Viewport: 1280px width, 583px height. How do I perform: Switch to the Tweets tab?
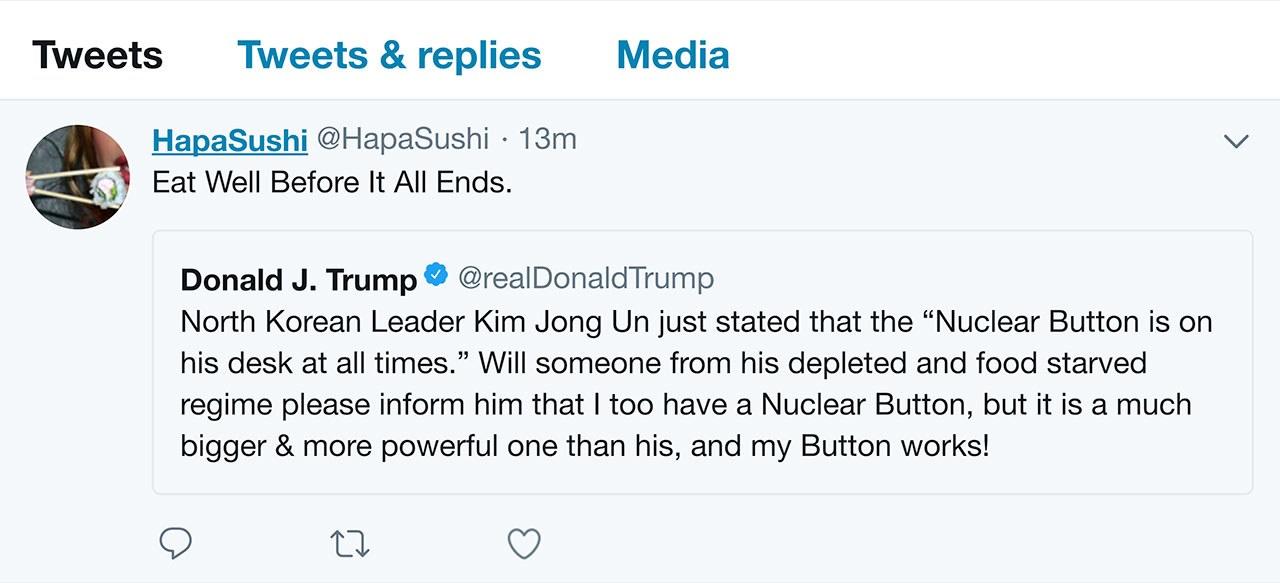pyautogui.click(x=97, y=55)
